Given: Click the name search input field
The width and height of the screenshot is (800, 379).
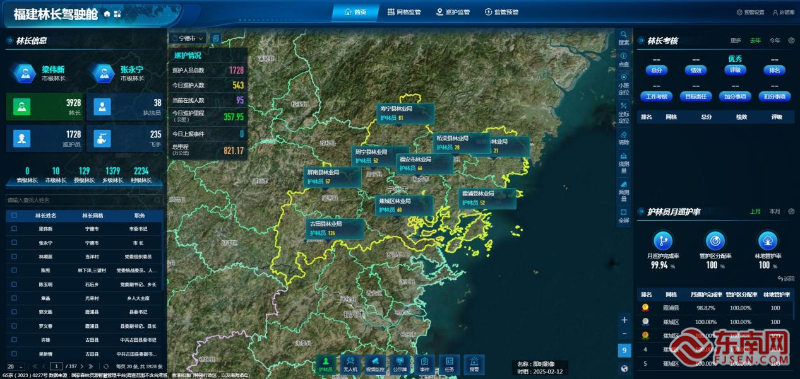Looking at the screenshot, I should pos(84,200).
